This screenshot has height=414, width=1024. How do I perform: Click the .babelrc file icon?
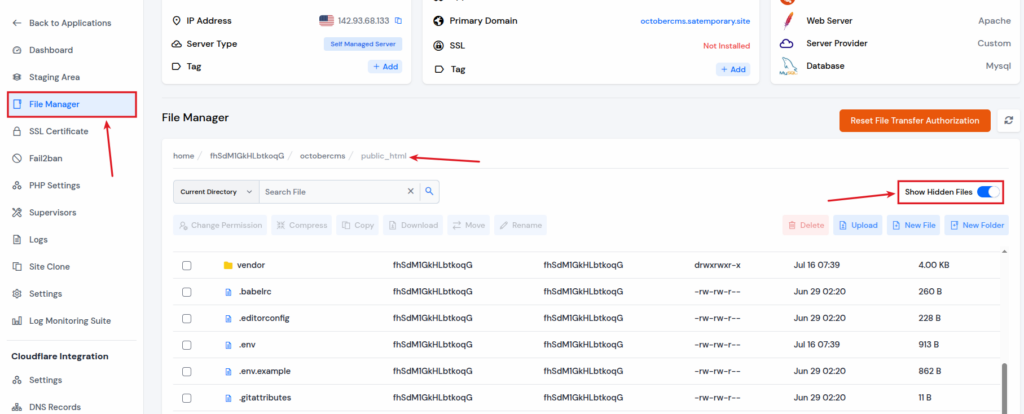pos(229,292)
